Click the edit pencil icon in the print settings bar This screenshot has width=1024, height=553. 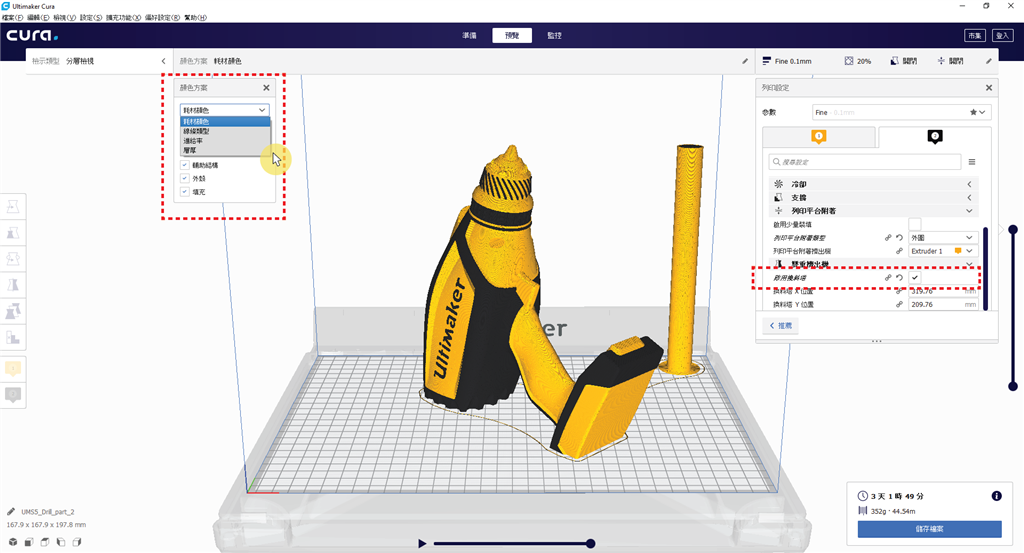[x=989, y=61]
